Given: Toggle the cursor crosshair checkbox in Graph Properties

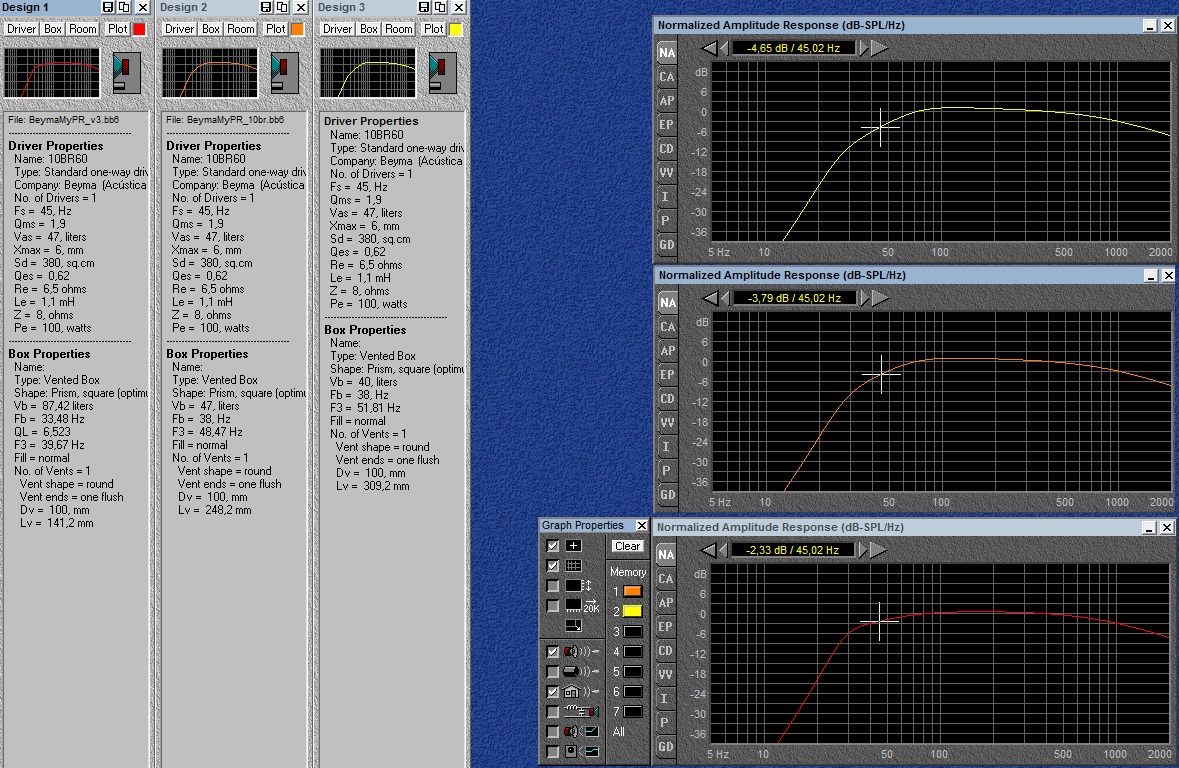Looking at the screenshot, I should point(553,546).
